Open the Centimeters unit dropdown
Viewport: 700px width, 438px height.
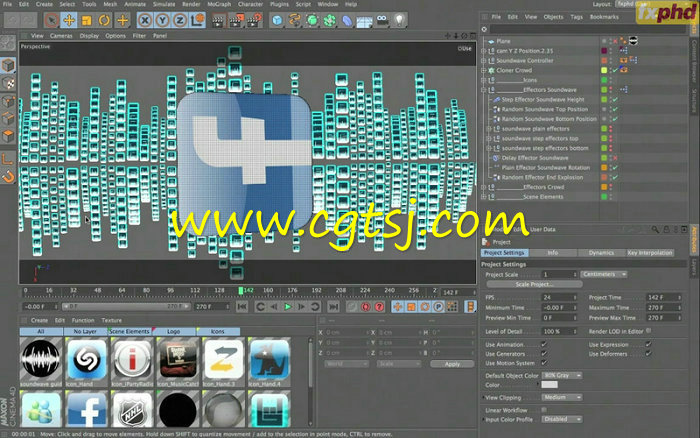click(x=604, y=274)
